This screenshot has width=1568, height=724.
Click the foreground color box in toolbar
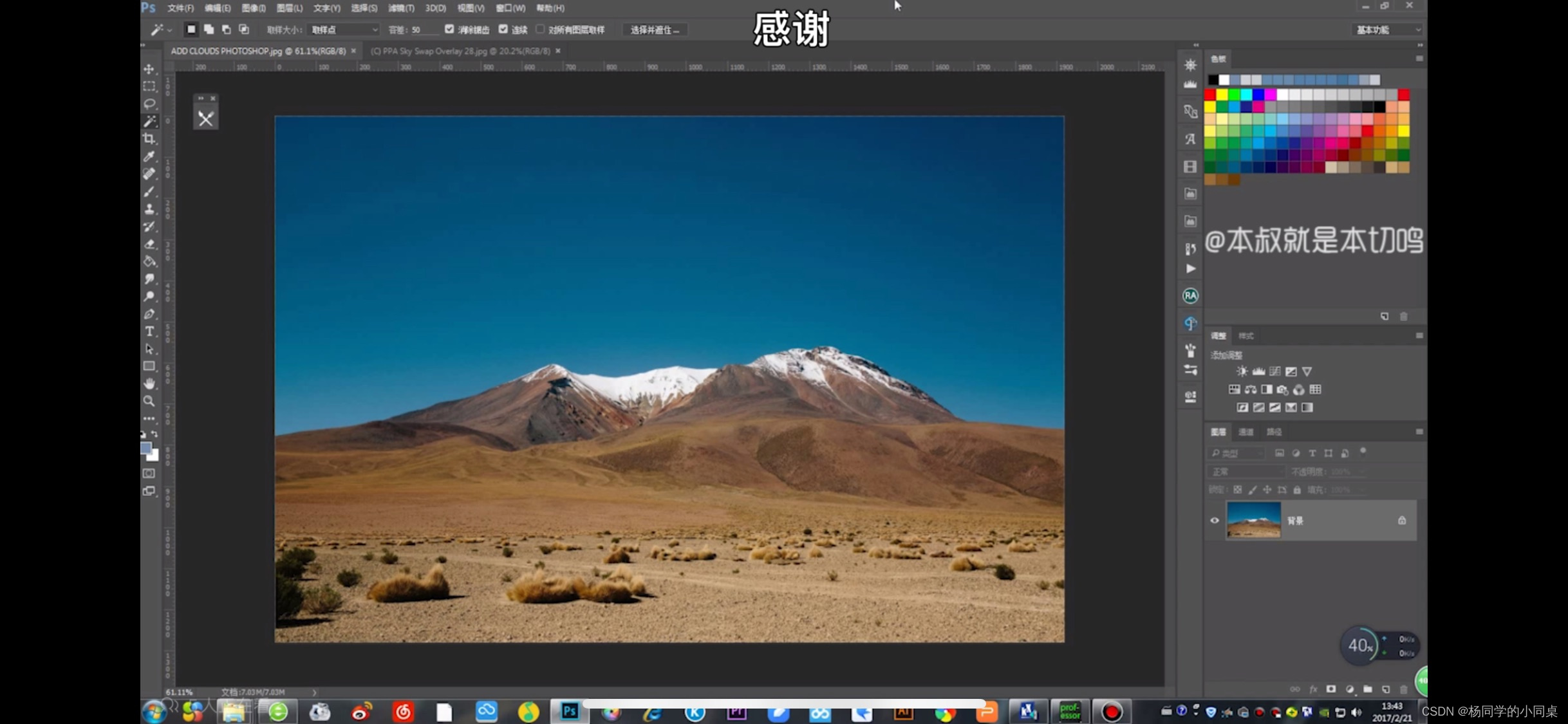pos(146,449)
